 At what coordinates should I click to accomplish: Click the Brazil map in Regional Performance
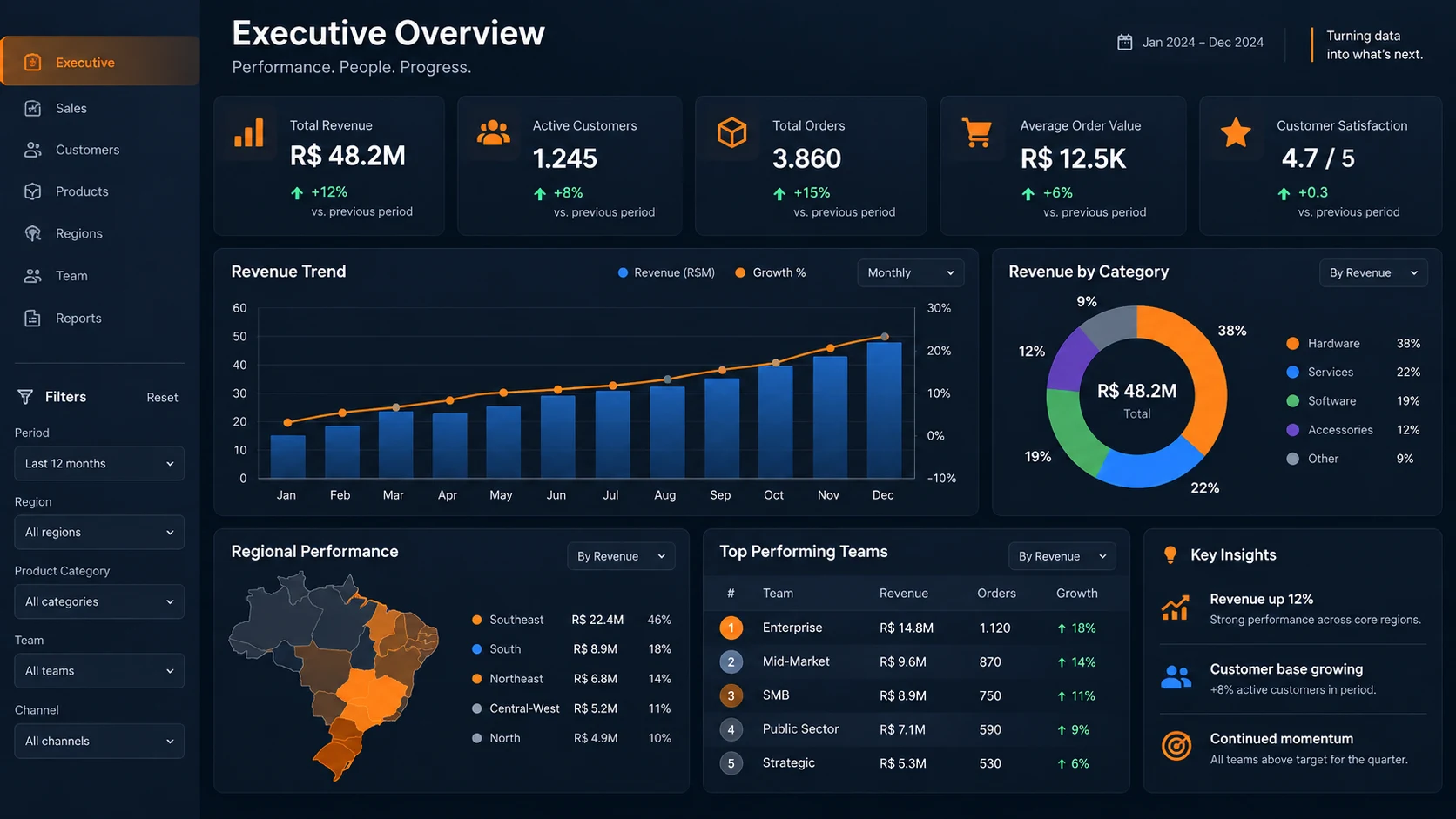click(x=335, y=675)
